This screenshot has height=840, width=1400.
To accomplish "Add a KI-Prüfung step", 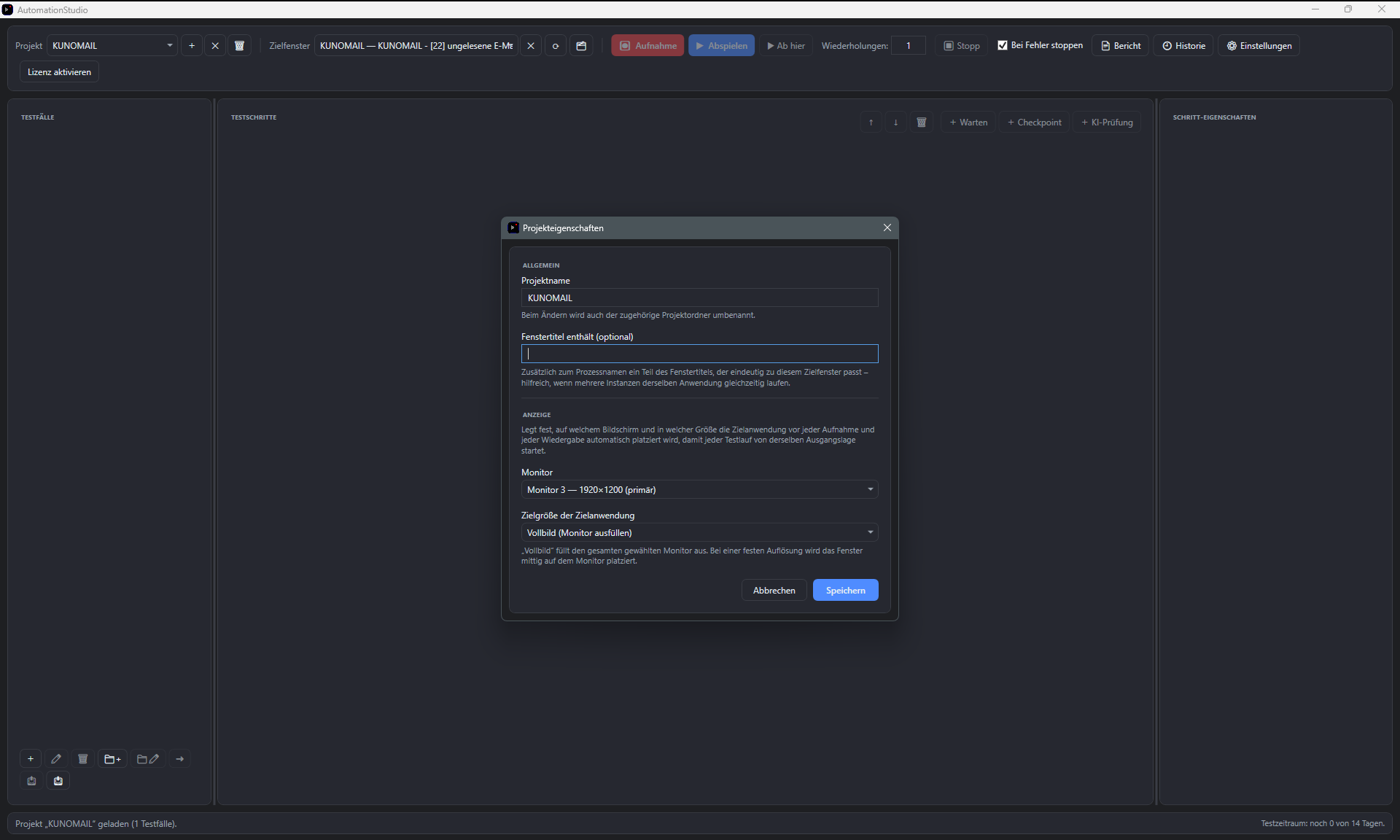I will pos(1107,122).
